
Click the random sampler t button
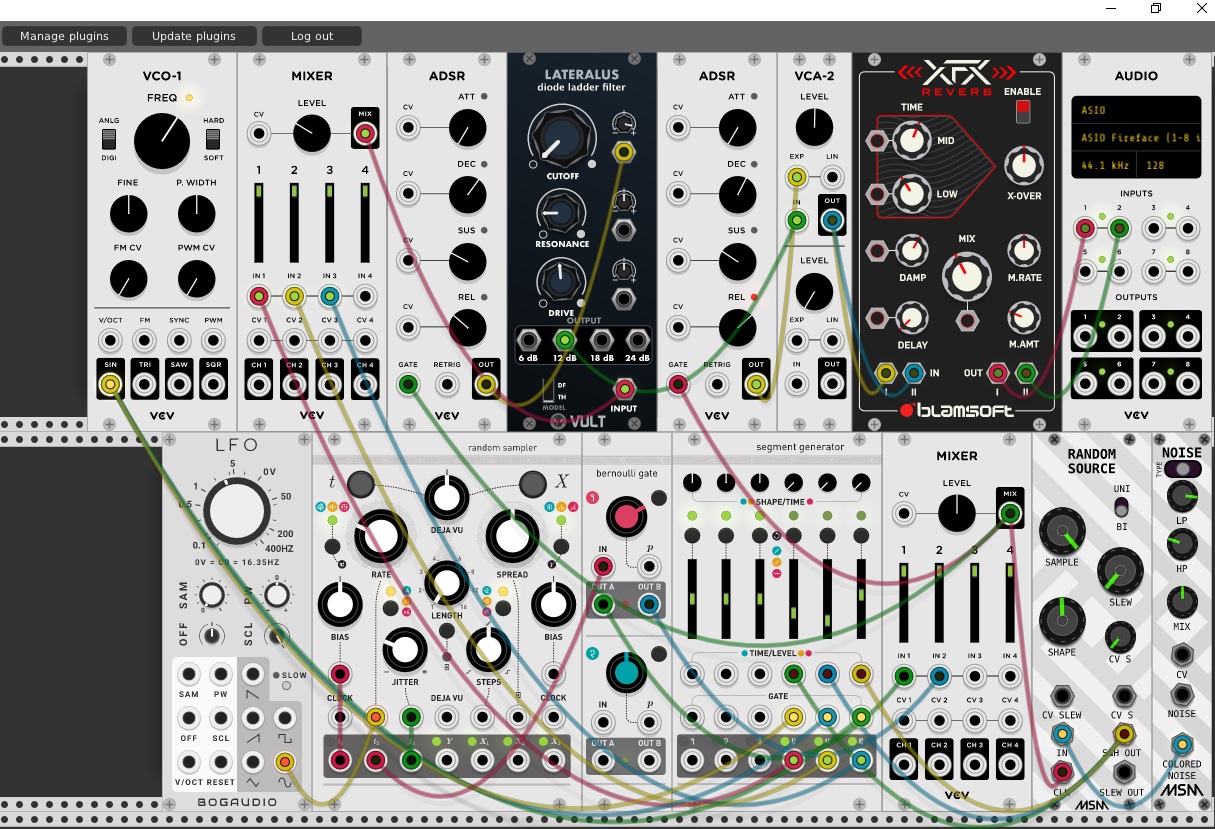(360, 484)
